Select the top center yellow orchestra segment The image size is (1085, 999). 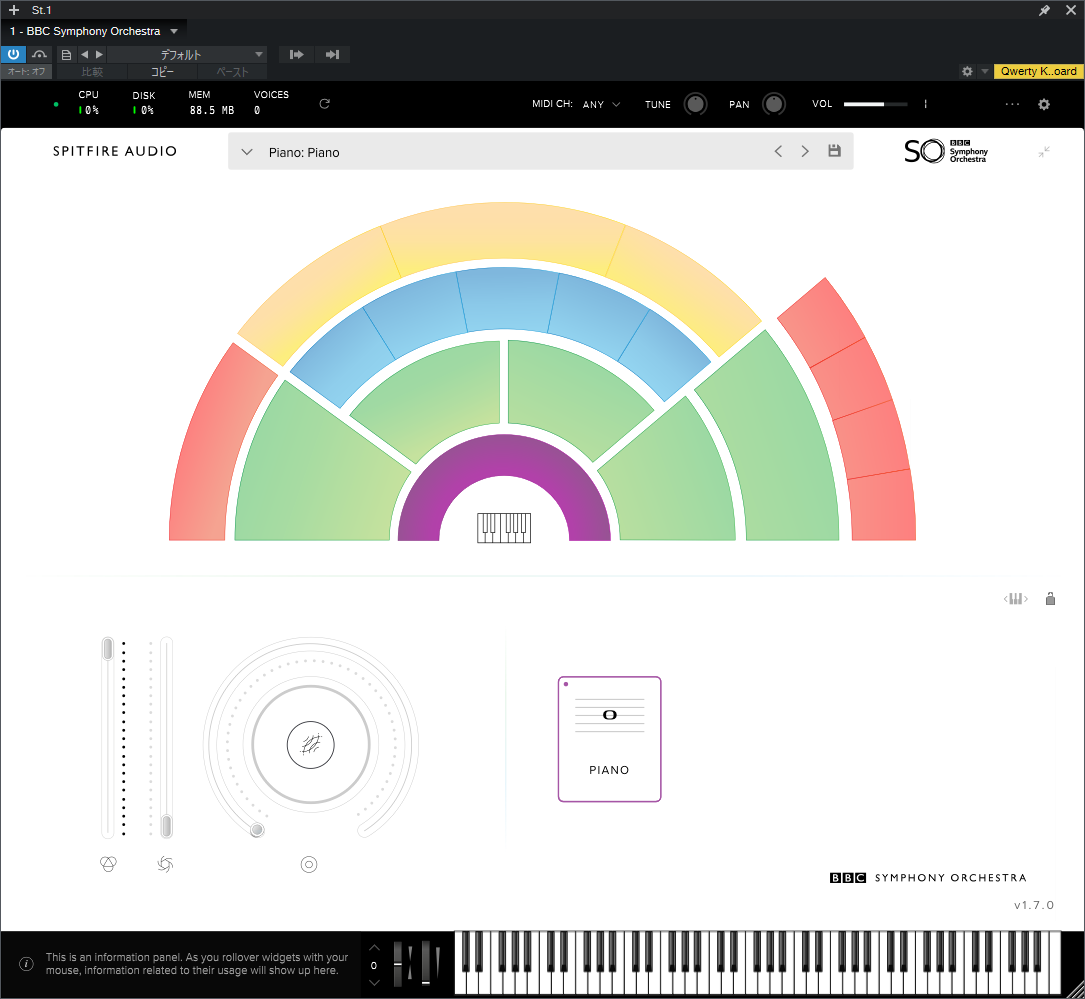coord(504,232)
